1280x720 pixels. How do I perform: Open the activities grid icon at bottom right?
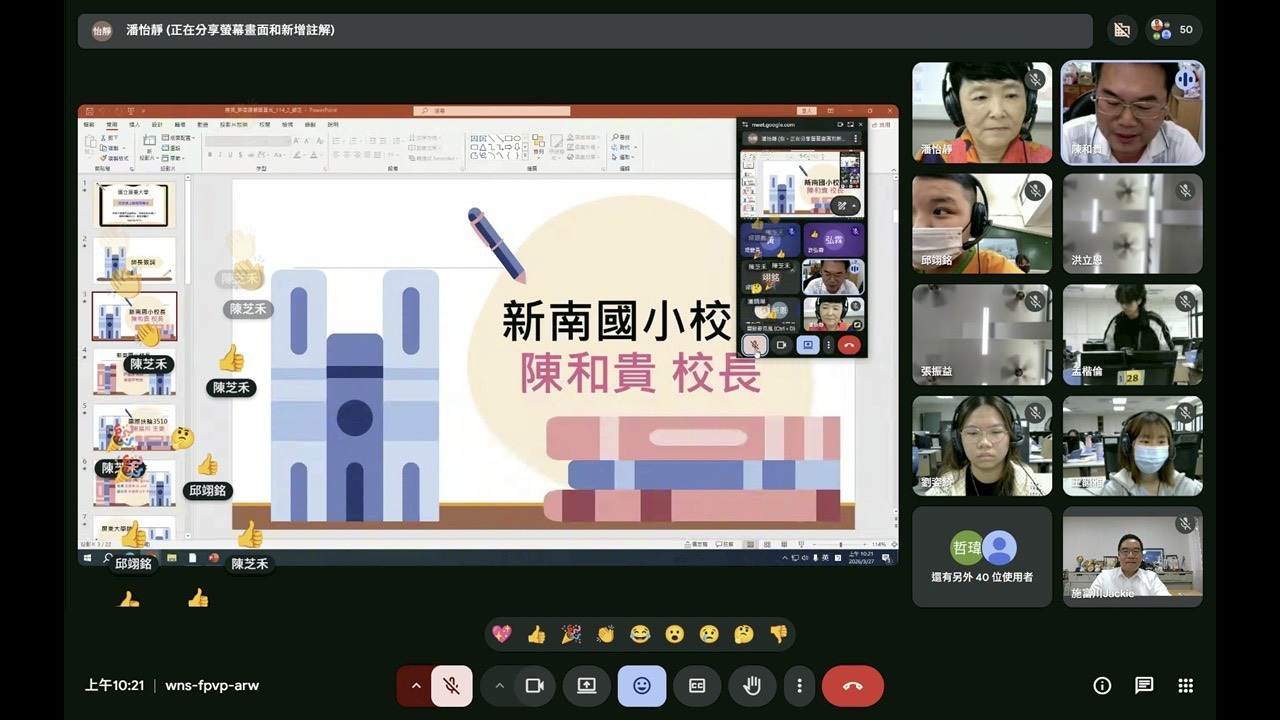[x=1186, y=686]
